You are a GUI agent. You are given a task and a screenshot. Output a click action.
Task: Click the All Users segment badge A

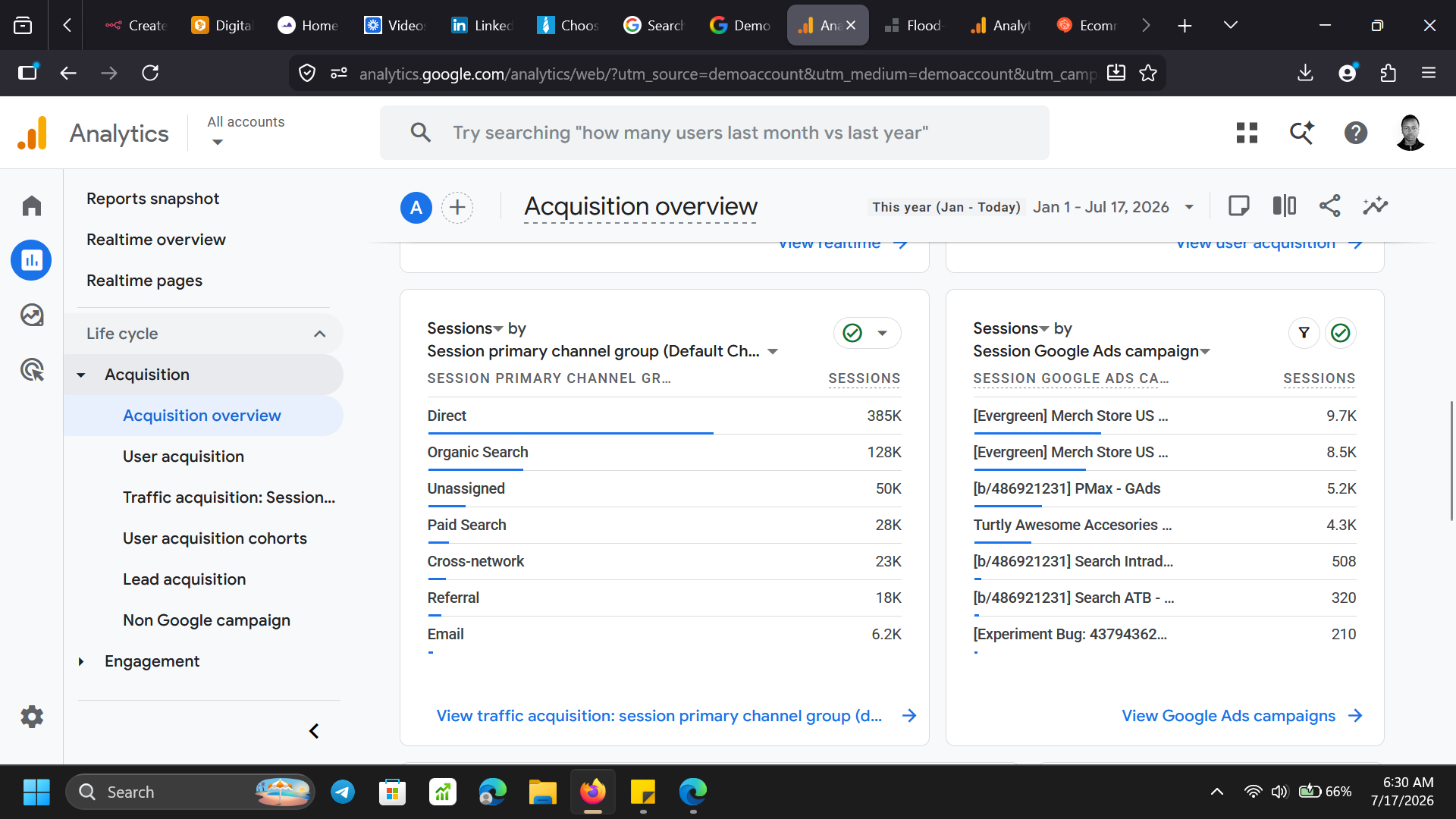point(416,207)
